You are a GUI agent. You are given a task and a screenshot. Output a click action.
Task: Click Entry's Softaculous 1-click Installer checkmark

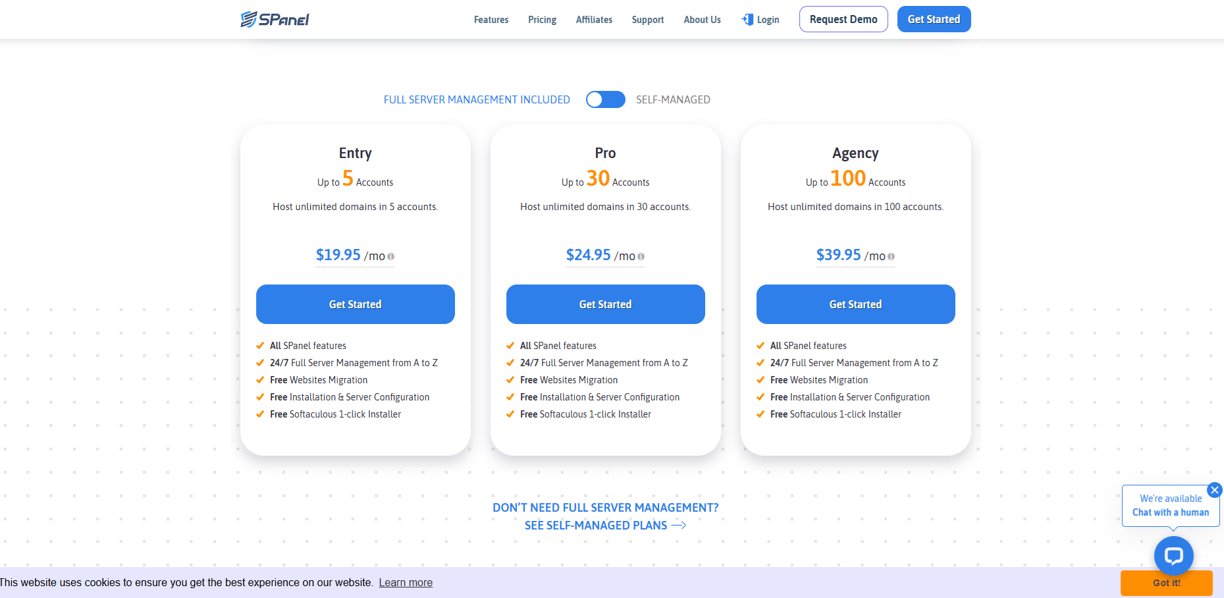(x=261, y=414)
